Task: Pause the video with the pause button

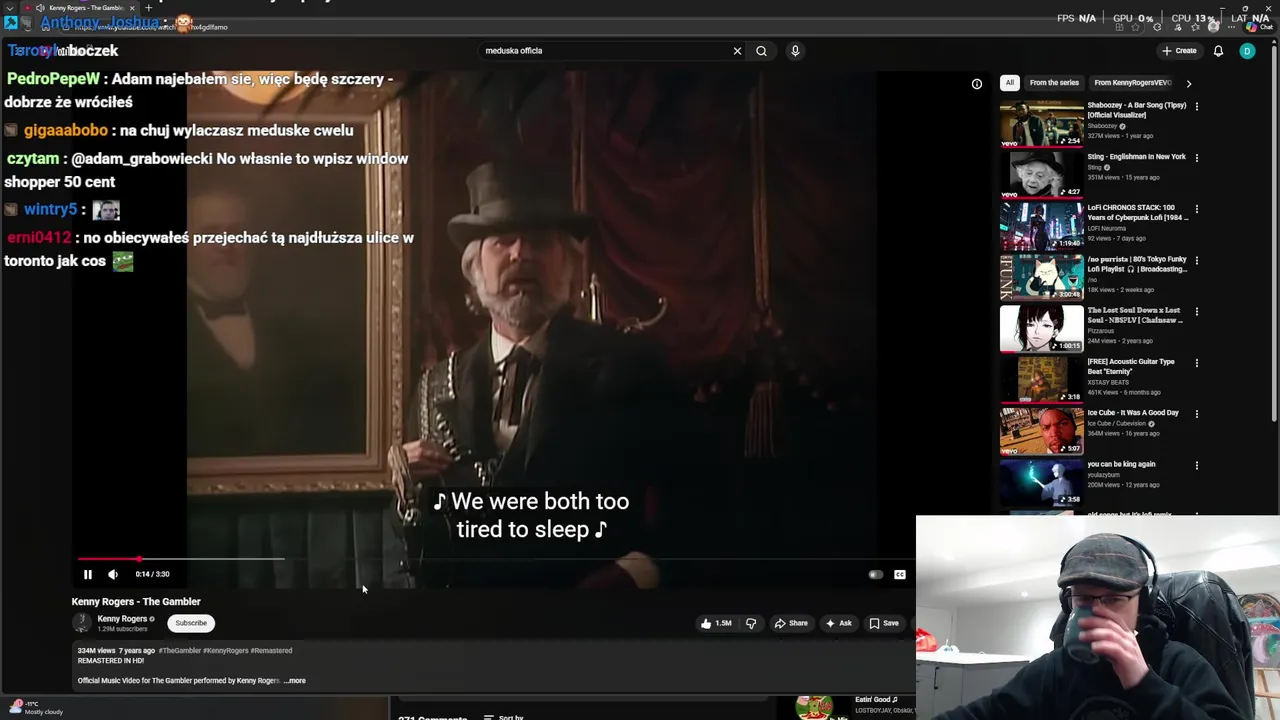Action: (x=87, y=574)
